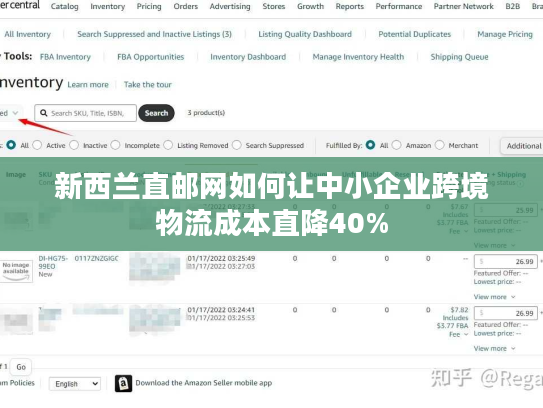Select the Search Suppressed radio button
This screenshot has width=543, height=408.
click(237, 145)
